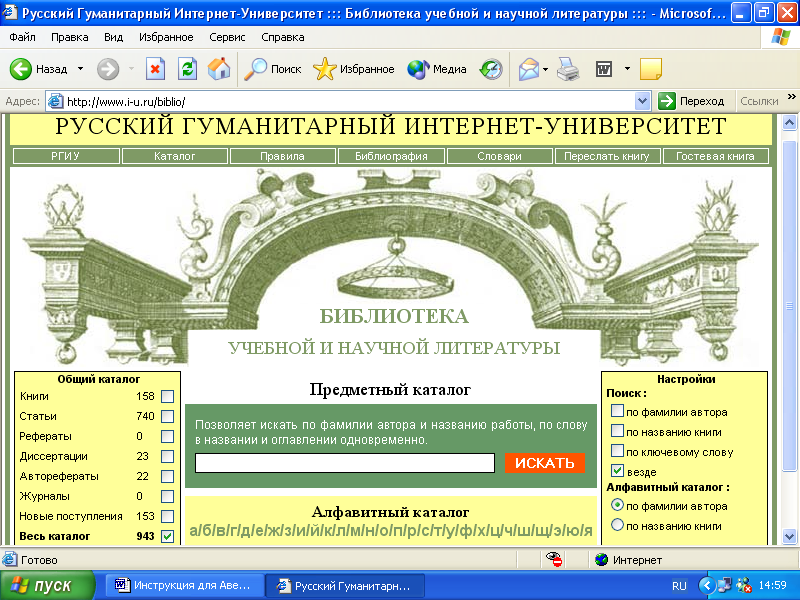Click the Интернет zone globe icon
The image size is (800, 600).
[602, 560]
